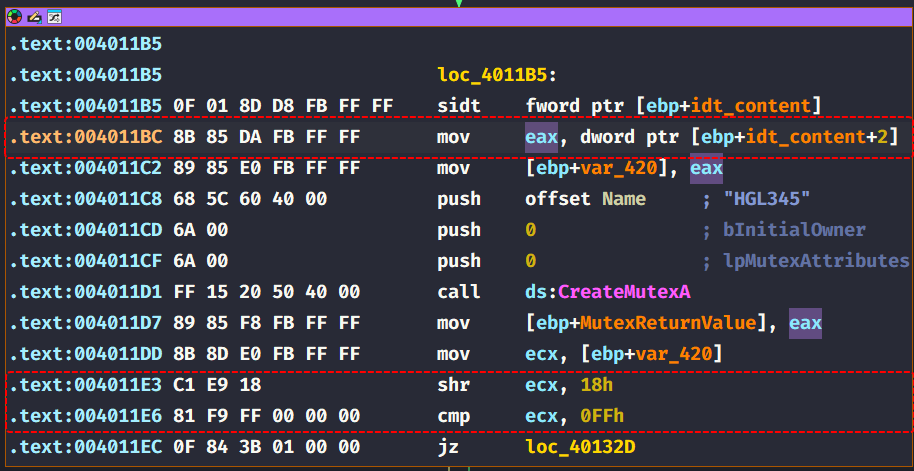Viewport: 914px width, 471px height.
Task: Click the node color palette icon
Action: pyautogui.click(x=14, y=17)
